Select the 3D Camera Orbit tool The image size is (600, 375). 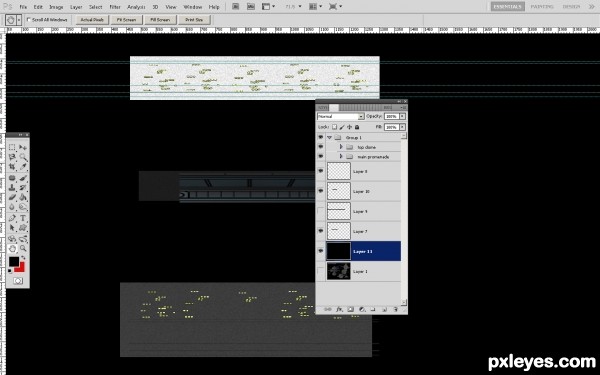(x=23, y=239)
